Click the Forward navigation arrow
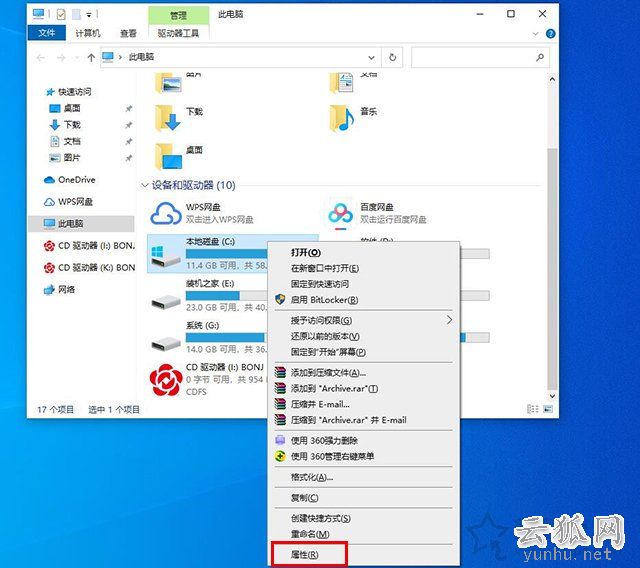 coord(61,58)
